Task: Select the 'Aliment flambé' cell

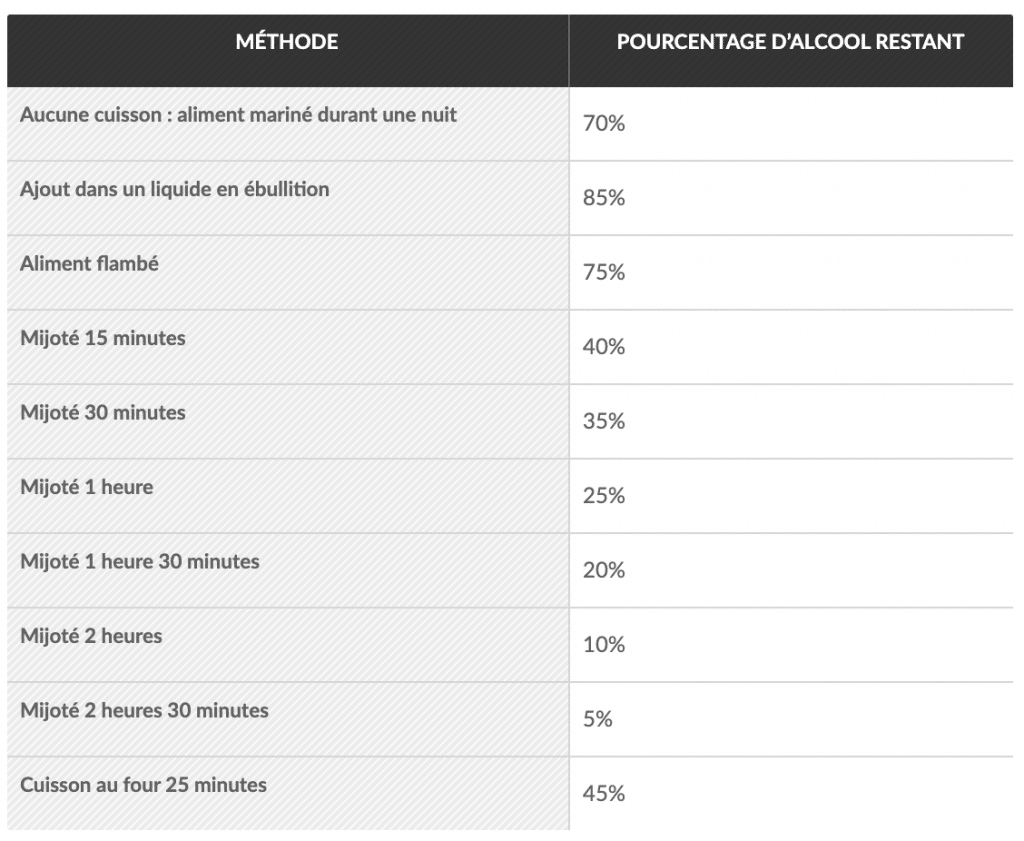Action: click(x=90, y=264)
